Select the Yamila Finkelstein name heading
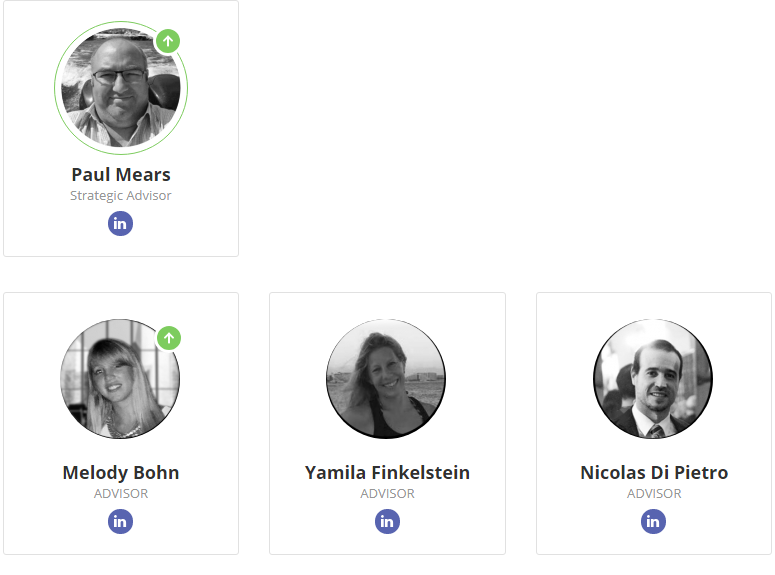Image resolution: width=775 pixels, height=575 pixels. tap(387, 472)
